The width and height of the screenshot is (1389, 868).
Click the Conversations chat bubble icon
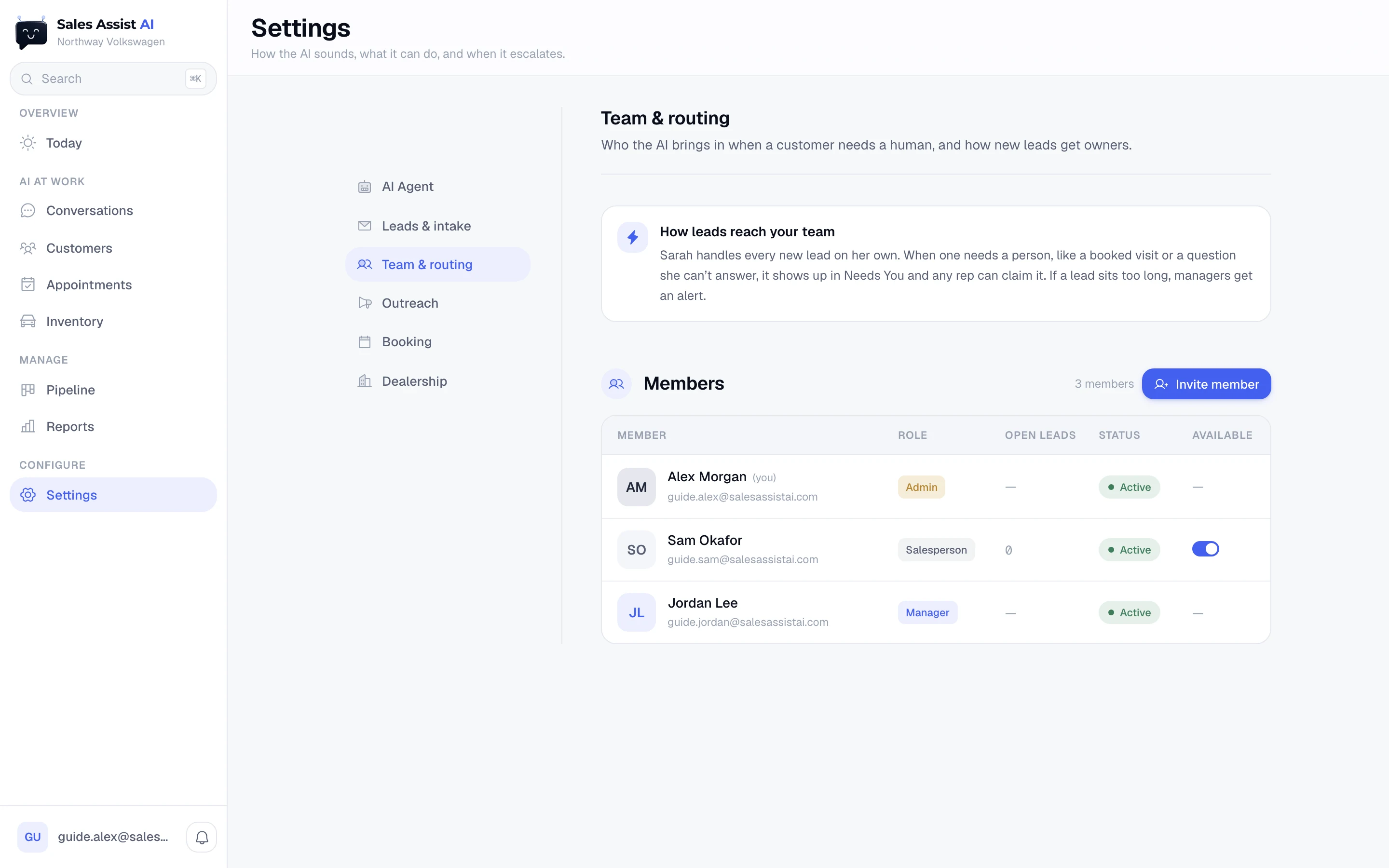[28, 211]
